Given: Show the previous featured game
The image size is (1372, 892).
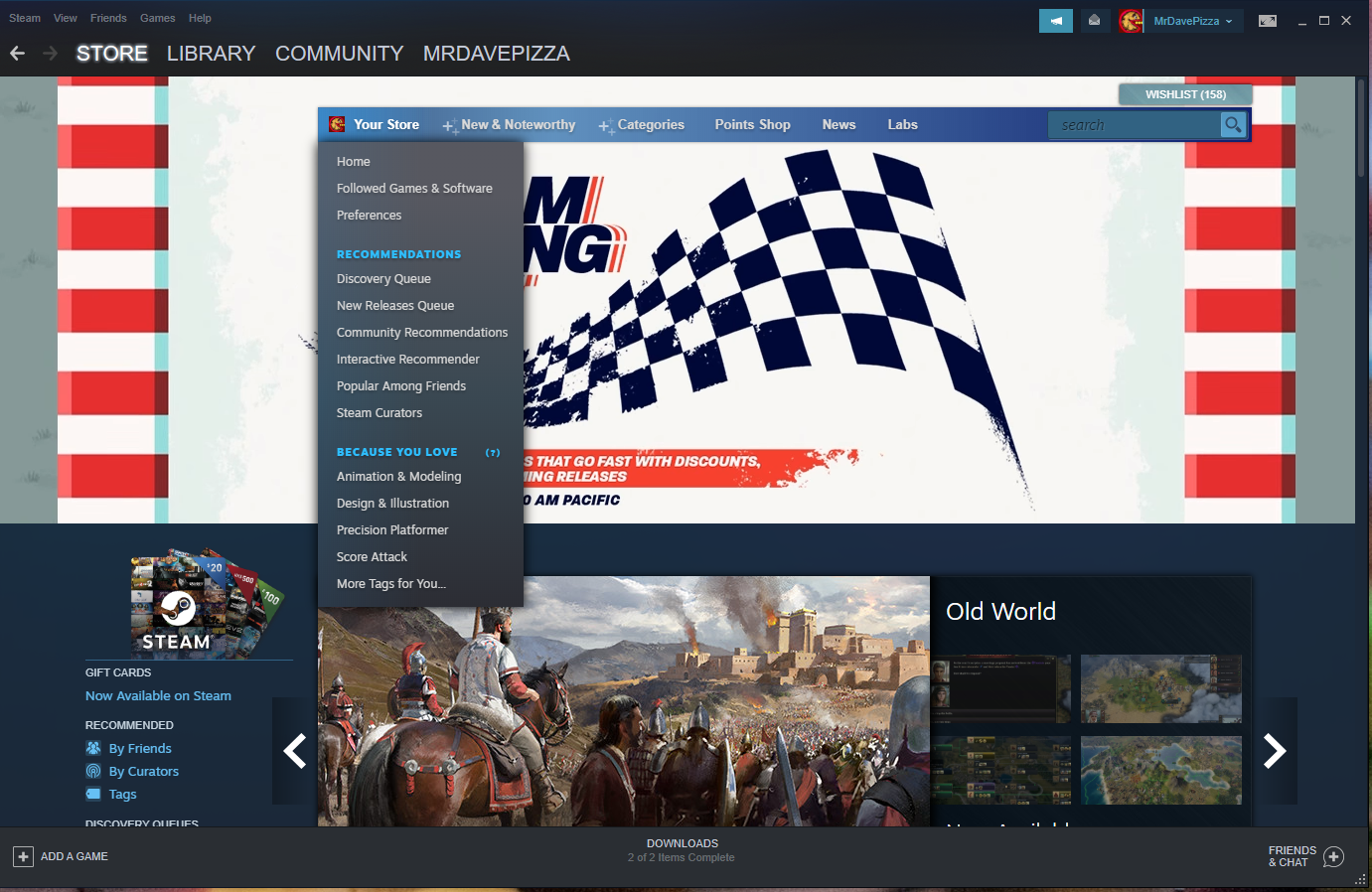Looking at the screenshot, I should click(294, 751).
